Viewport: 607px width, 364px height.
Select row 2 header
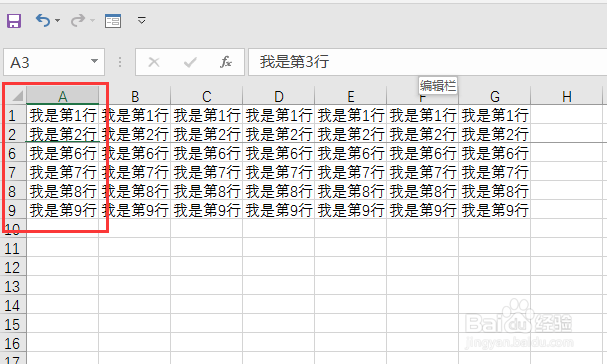tap(13, 134)
